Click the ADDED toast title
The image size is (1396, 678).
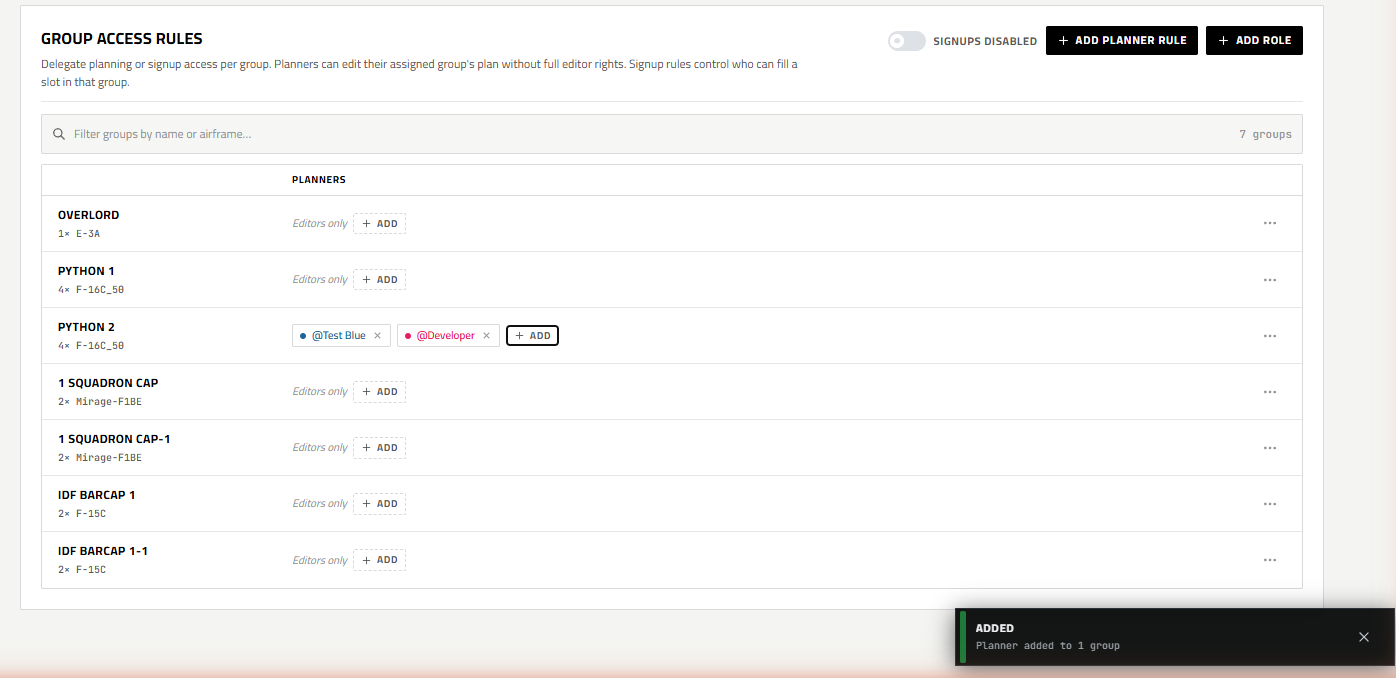click(x=995, y=628)
